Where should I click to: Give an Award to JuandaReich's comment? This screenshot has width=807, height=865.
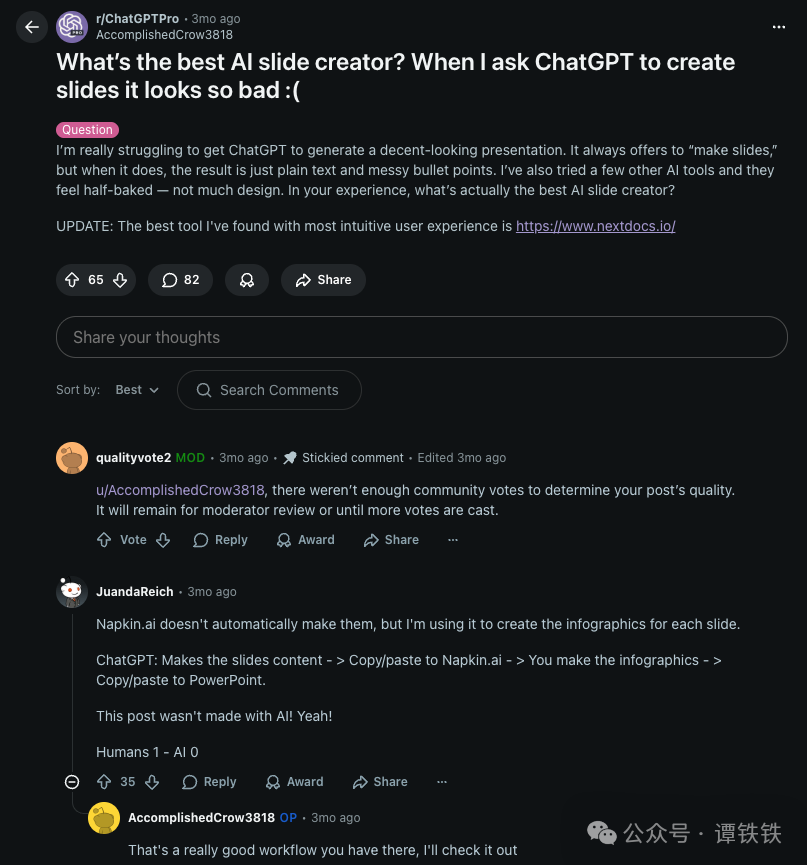[294, 782]
